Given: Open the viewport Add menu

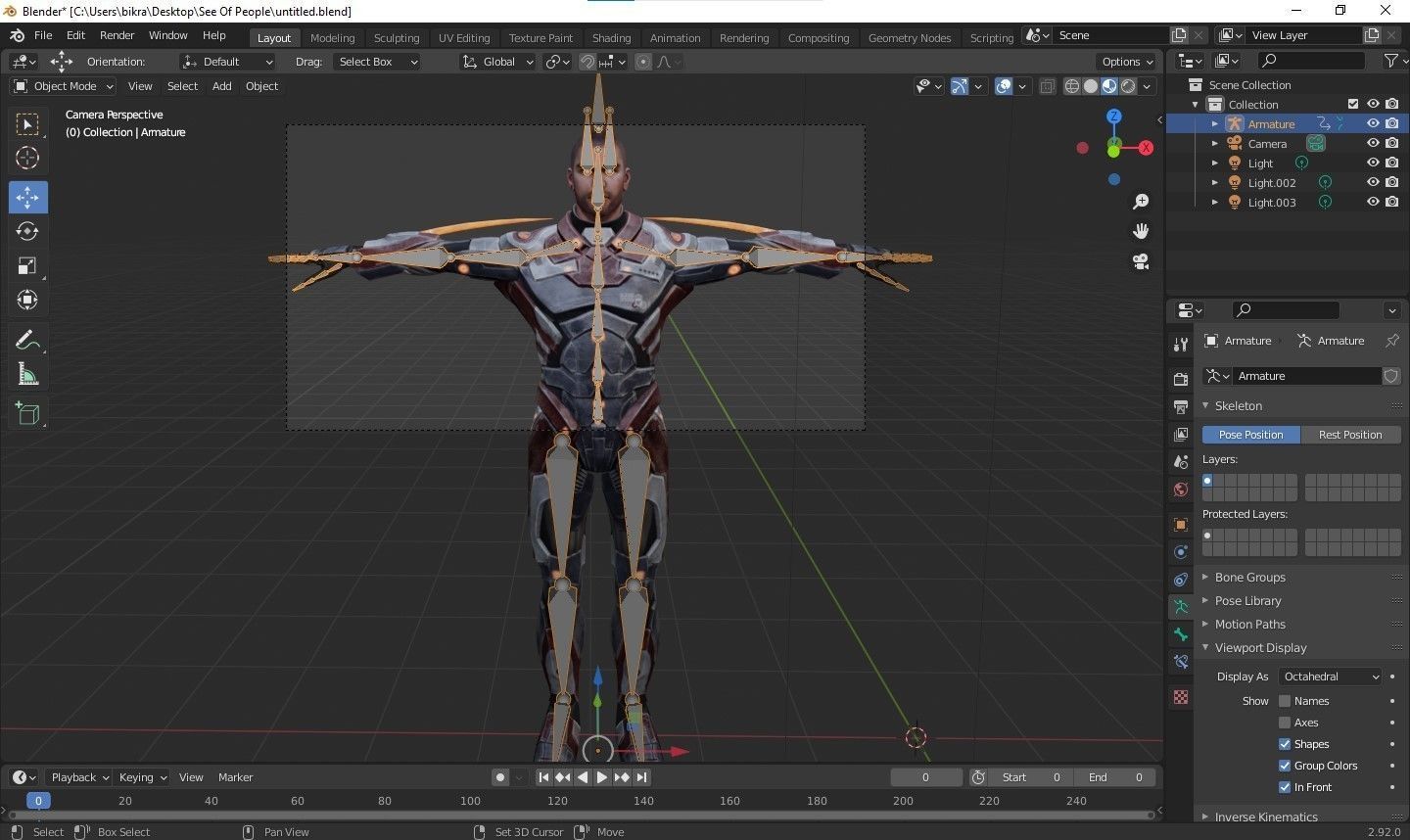Looking at the screenshot, I should tap(222, 86).
